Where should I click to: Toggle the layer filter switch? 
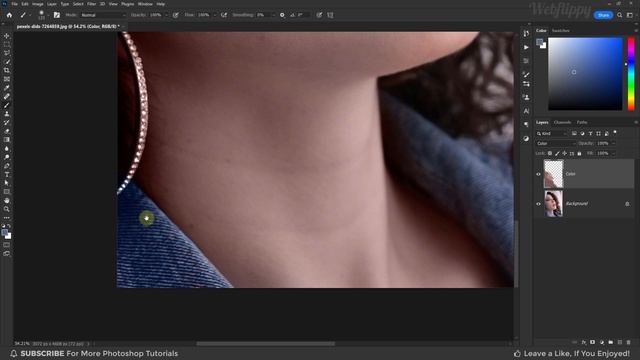[x=615, y=133]
